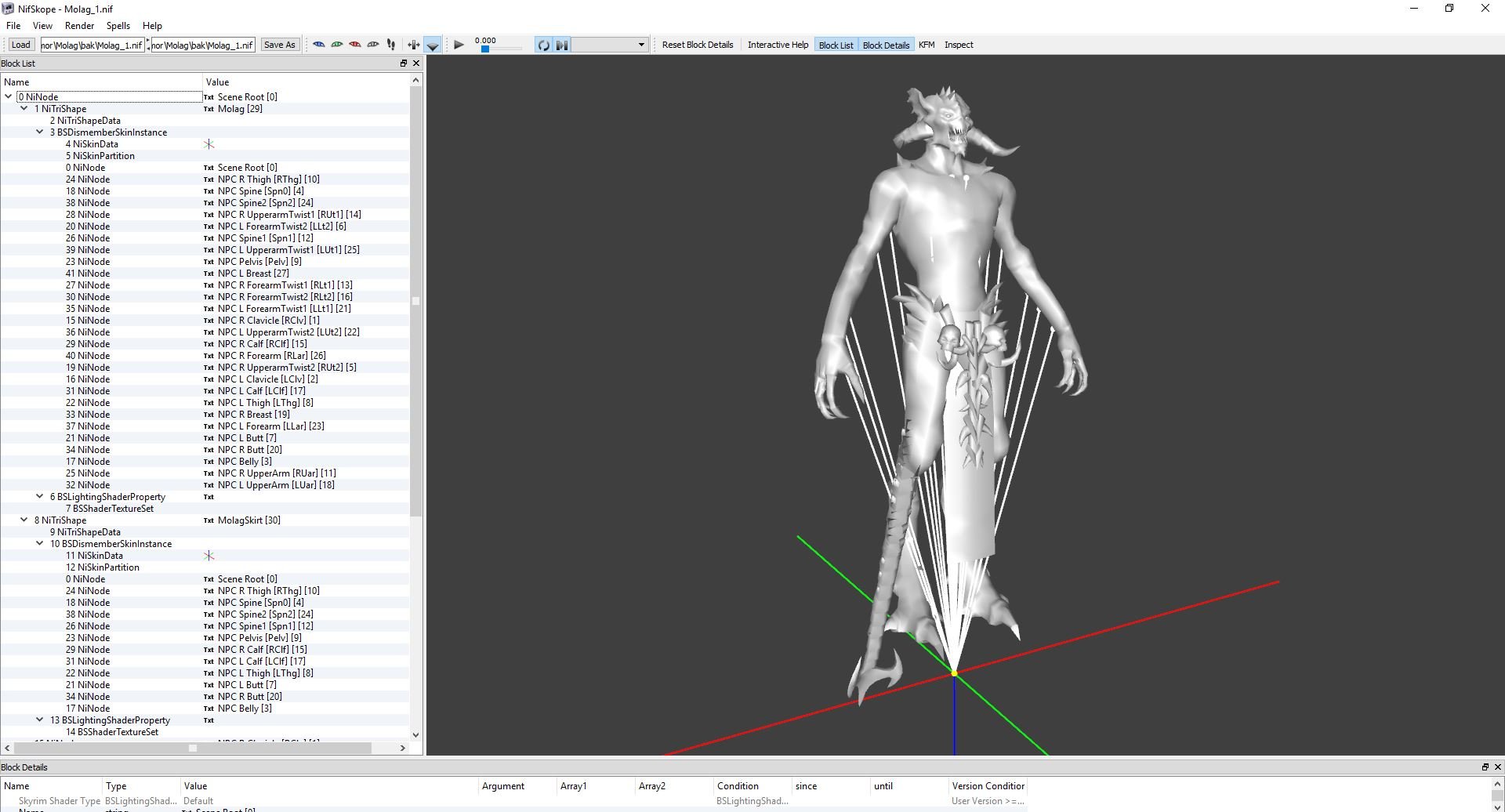This screenshot has width=1505, height=812.
Task: Open the animation sequence dropdown
Action: [x=610, y=45]
